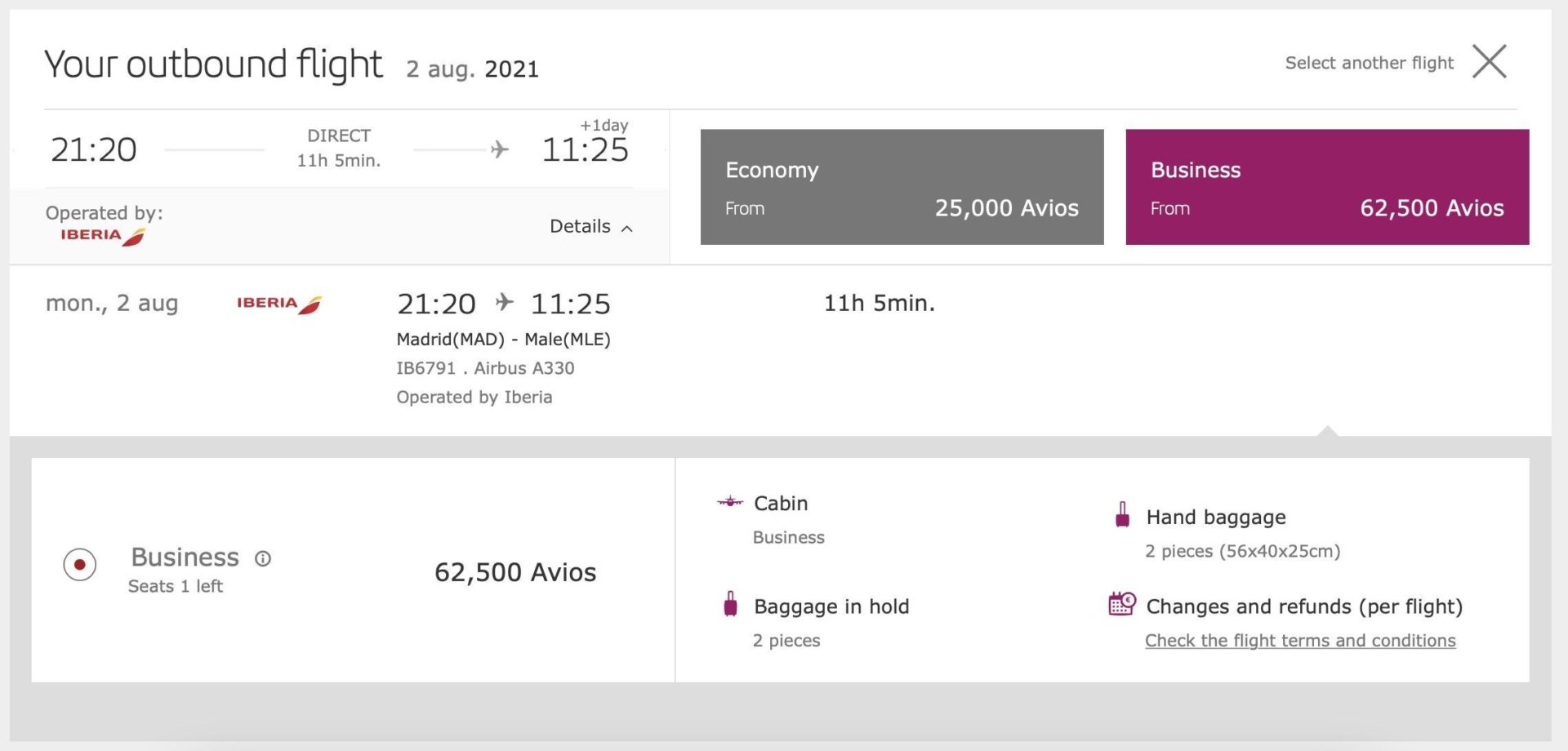
Task: Click the Iberia logo beside mon., 2 aug
Action: 279,304
